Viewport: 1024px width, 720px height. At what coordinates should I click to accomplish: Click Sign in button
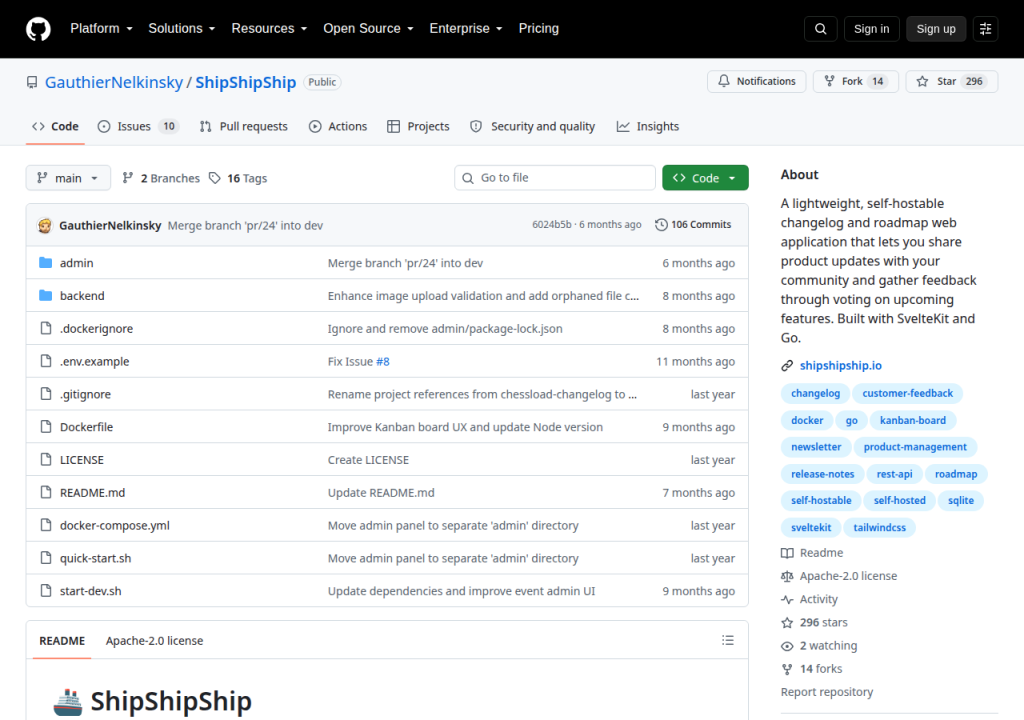tap(871, 29)
